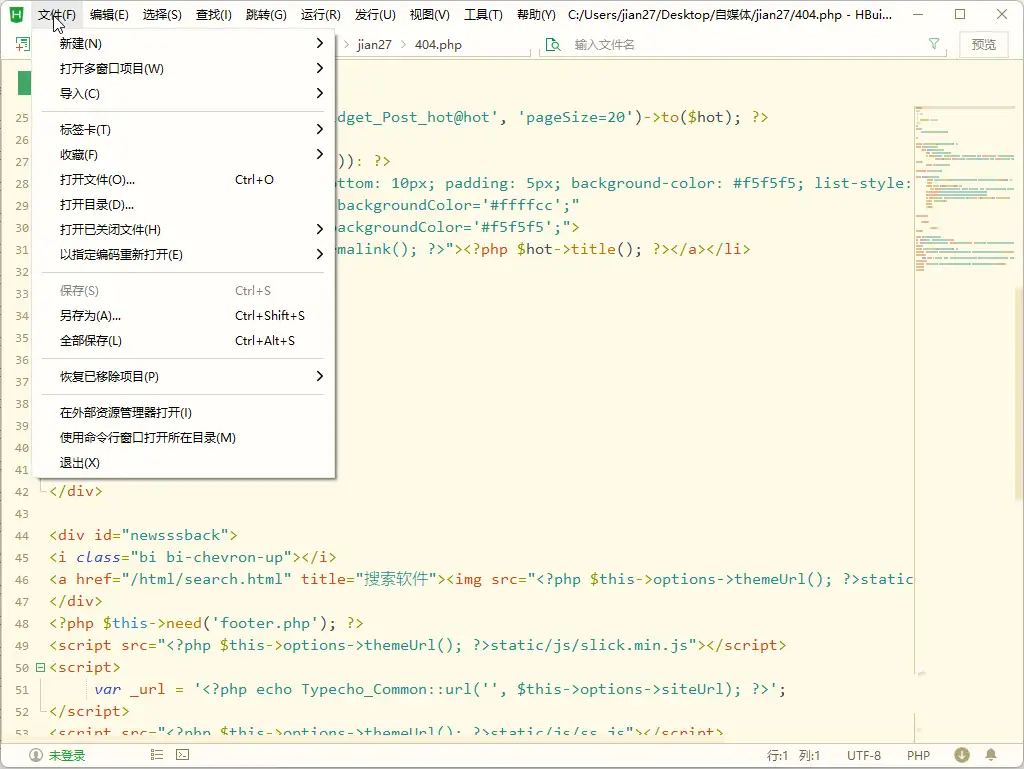Open the terminal icon in status bar
The width and height of the screenshot is (1024, 769).
[183, 755]
